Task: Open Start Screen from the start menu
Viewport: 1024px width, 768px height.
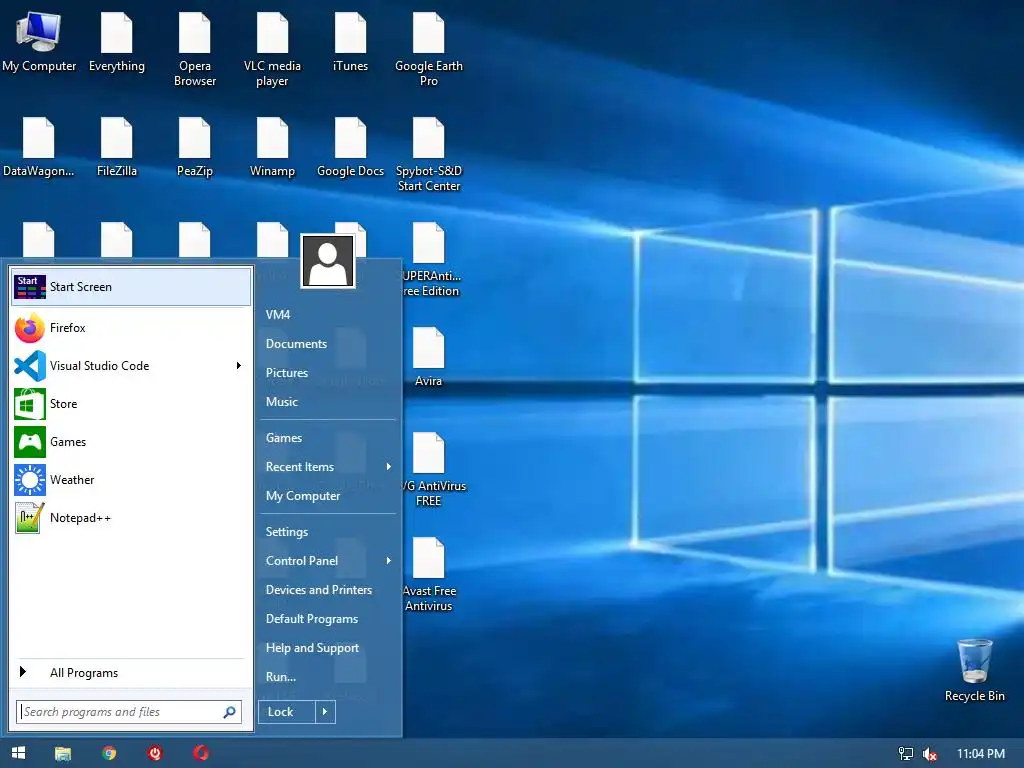Action: tap(131, 287)
